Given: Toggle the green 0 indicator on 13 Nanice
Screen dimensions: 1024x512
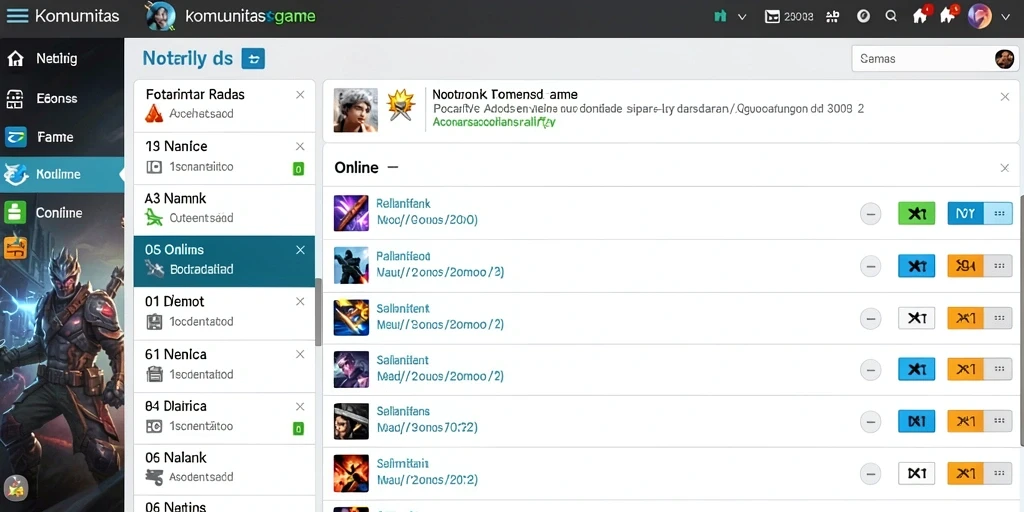Looking at the screenshot, I should (x=298, y=169).
